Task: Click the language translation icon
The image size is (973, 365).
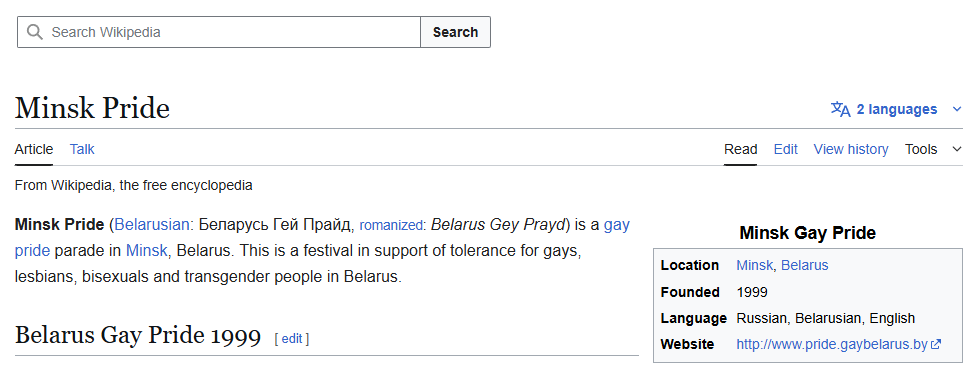Action: pos(840,109)
